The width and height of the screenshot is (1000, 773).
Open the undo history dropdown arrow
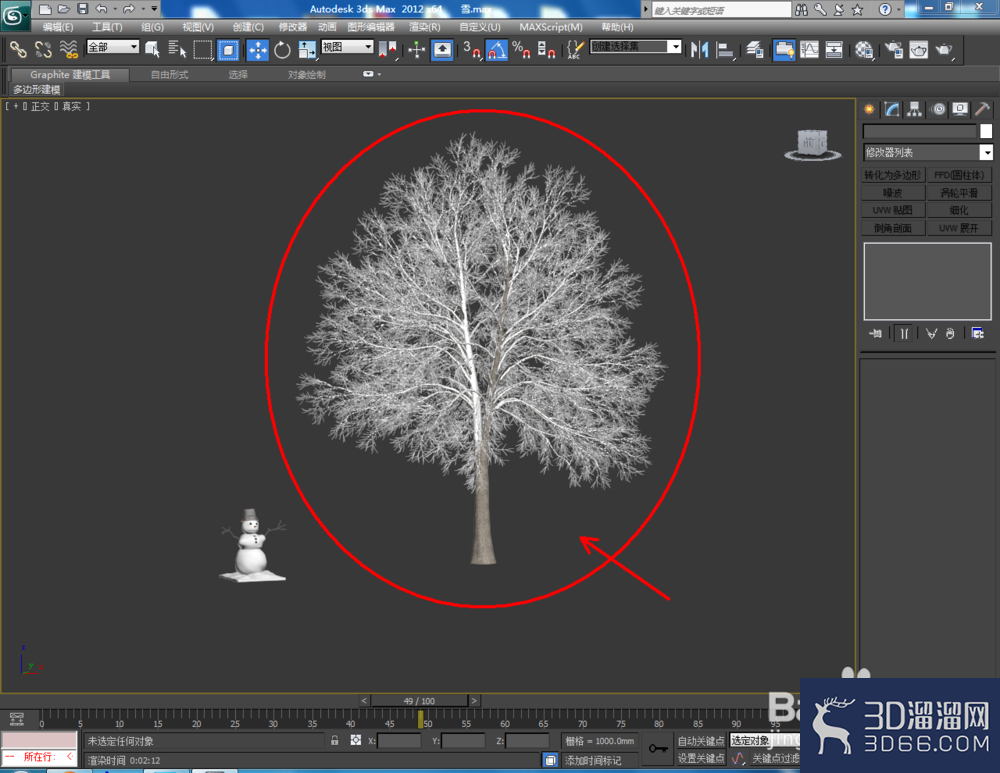tap(115, 9)
